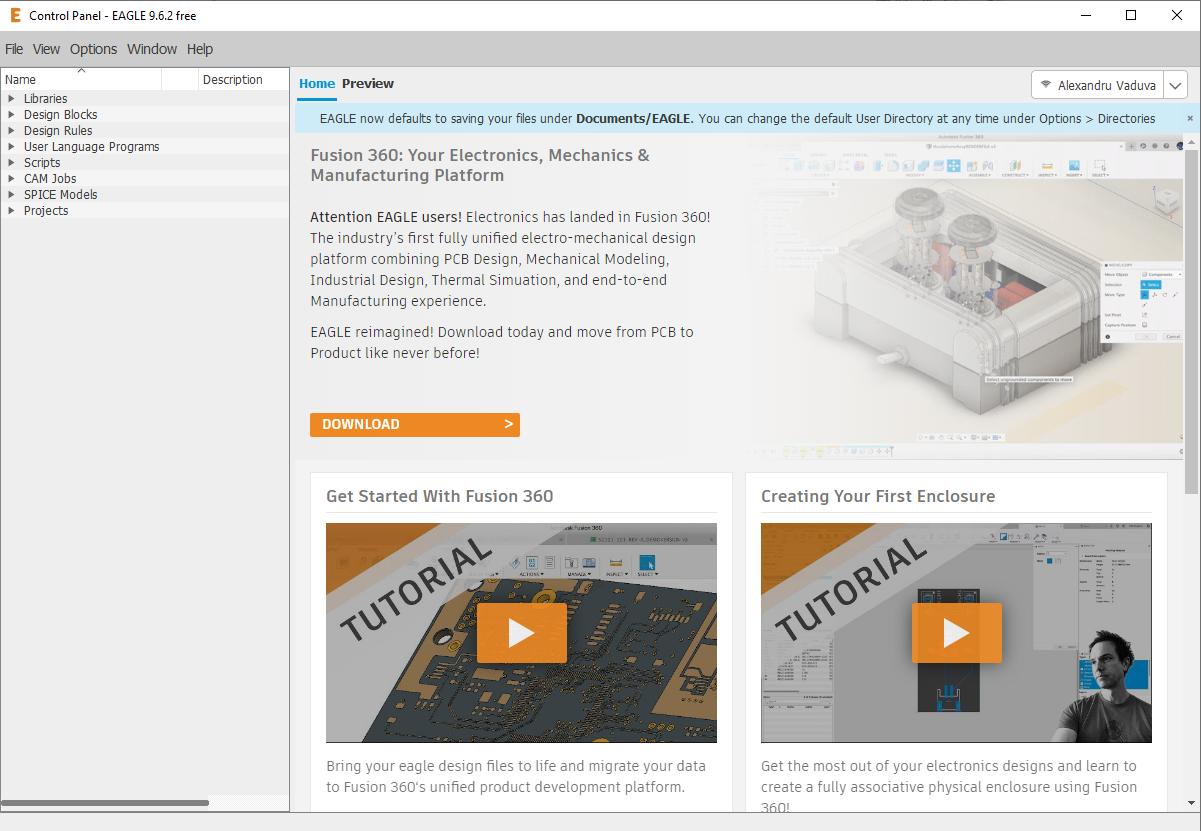1201x831 pixels.
Task: Select SPICE Models in the tree
Action: tap(60, 195)
